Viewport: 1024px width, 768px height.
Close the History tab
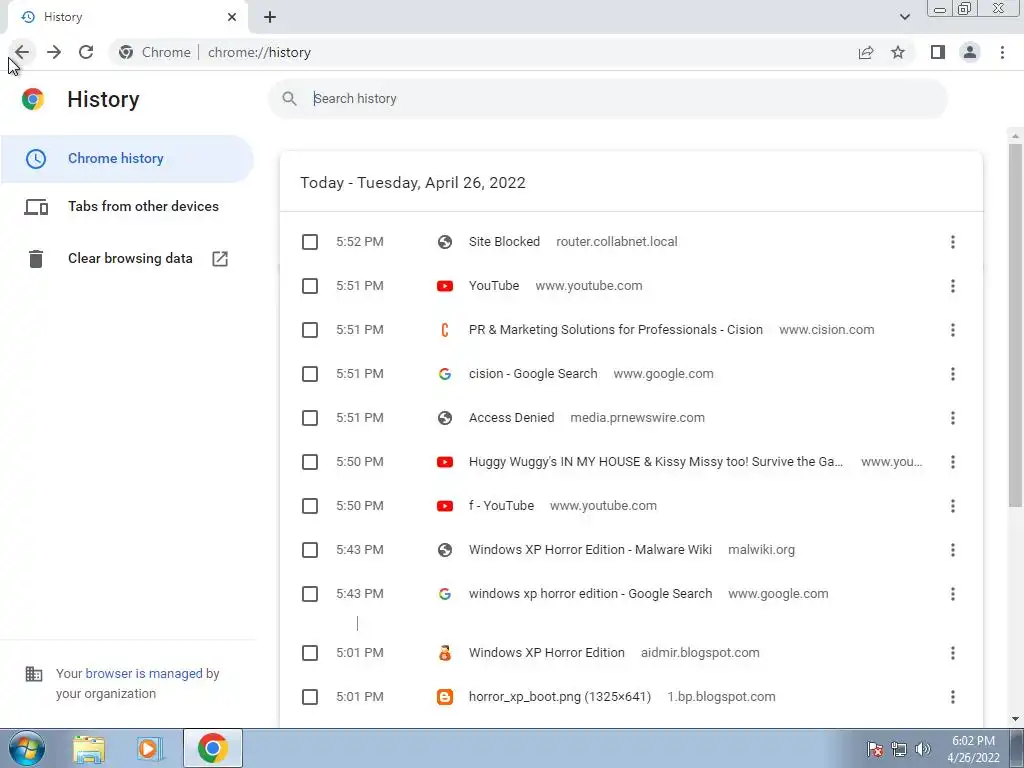[232, 17]
